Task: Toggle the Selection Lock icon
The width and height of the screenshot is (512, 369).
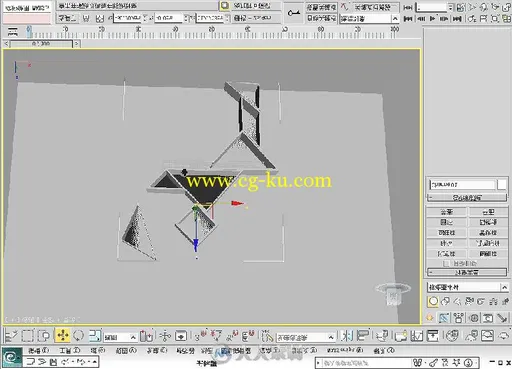Action: tap(86, 18)
